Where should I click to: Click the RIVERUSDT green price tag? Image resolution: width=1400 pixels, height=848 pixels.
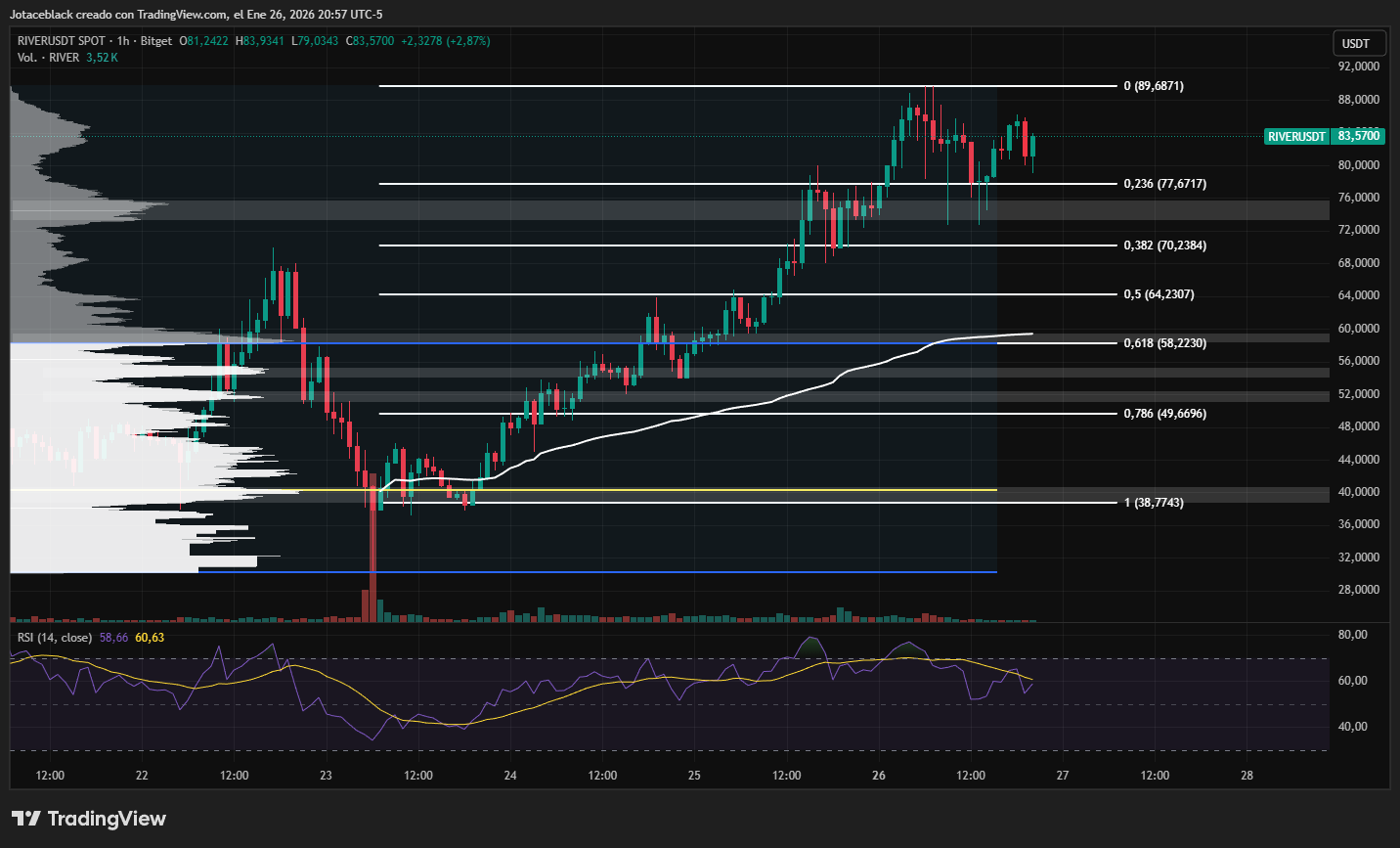point(1296,137)
